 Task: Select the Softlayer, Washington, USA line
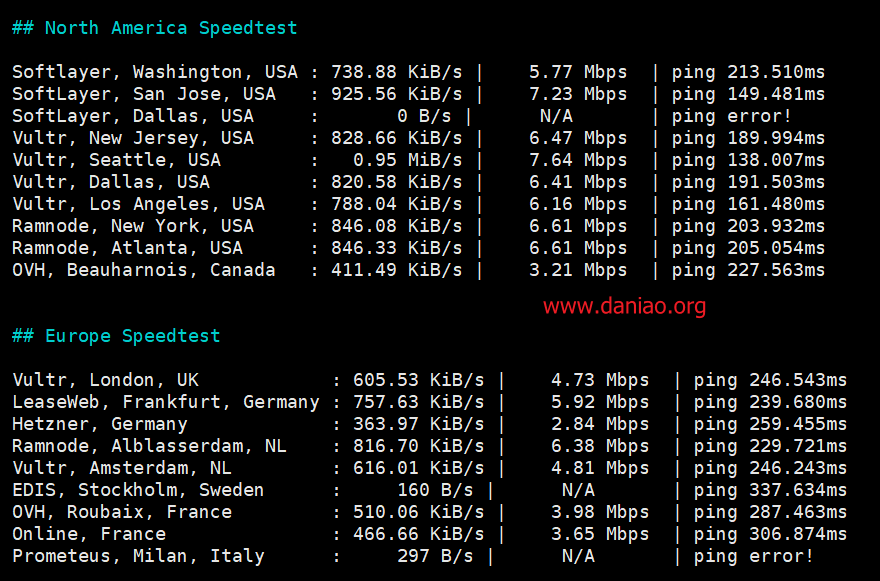pos(419,72)
